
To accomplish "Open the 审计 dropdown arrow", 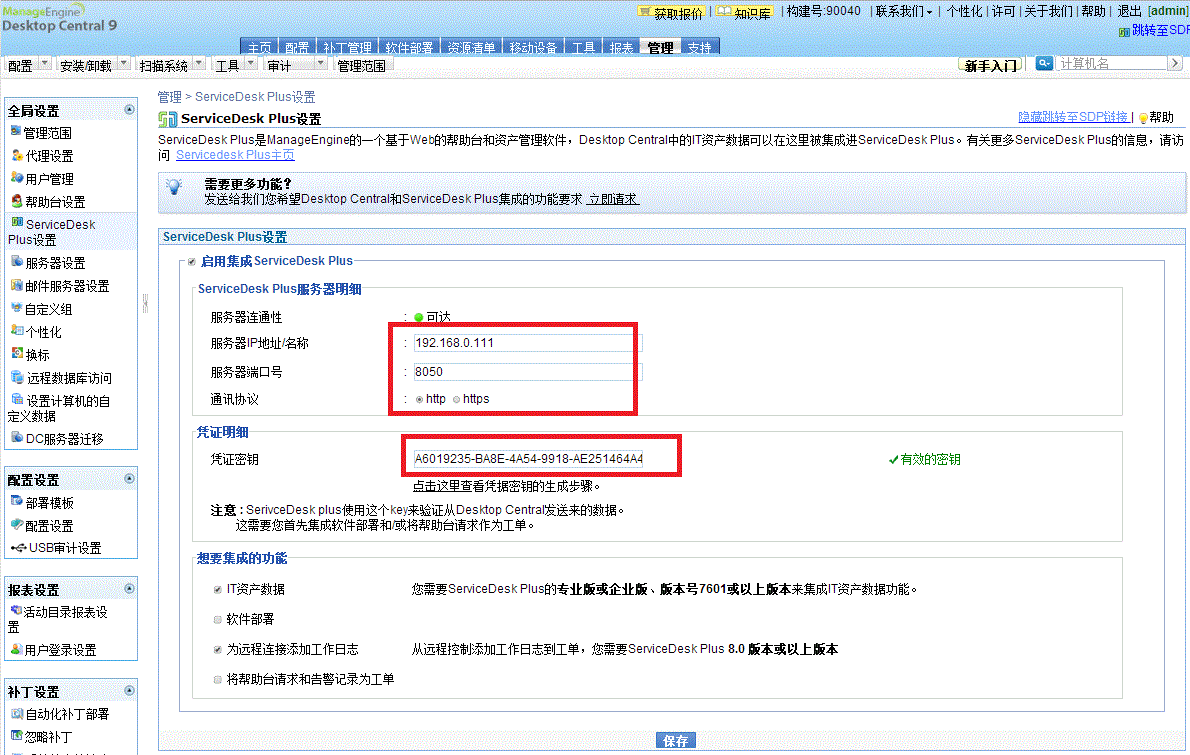I will coord(321,64).
